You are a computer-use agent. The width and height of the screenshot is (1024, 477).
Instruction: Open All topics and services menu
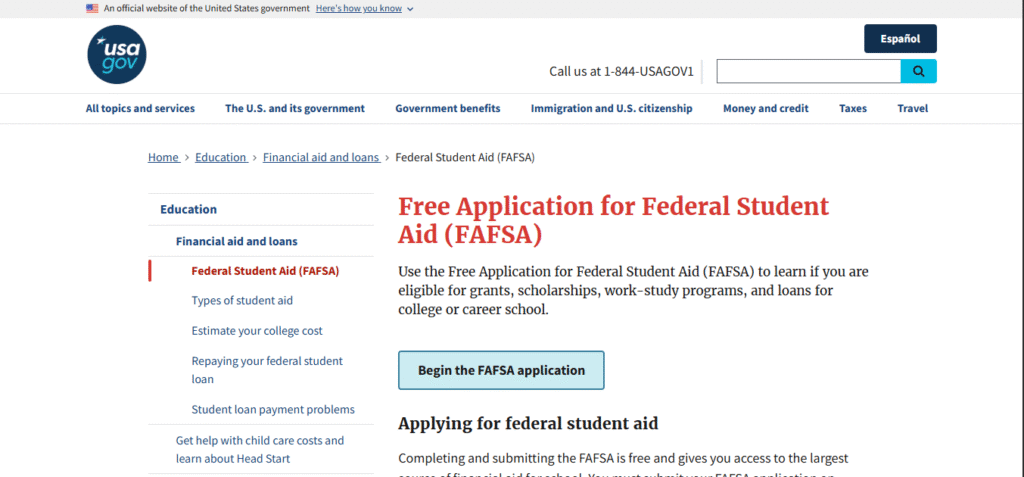pos(140,108)
